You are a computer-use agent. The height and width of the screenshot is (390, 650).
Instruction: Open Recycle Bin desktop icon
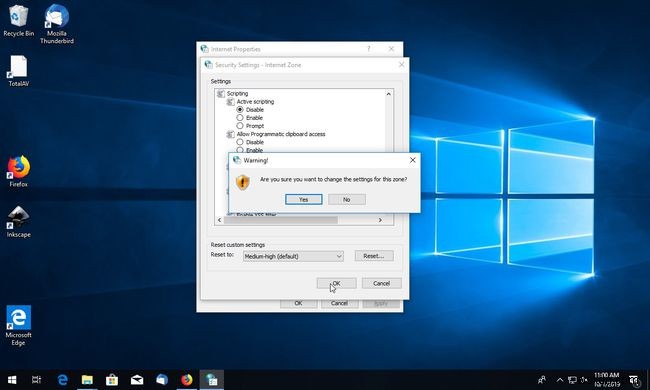click(x=18, y=21)
